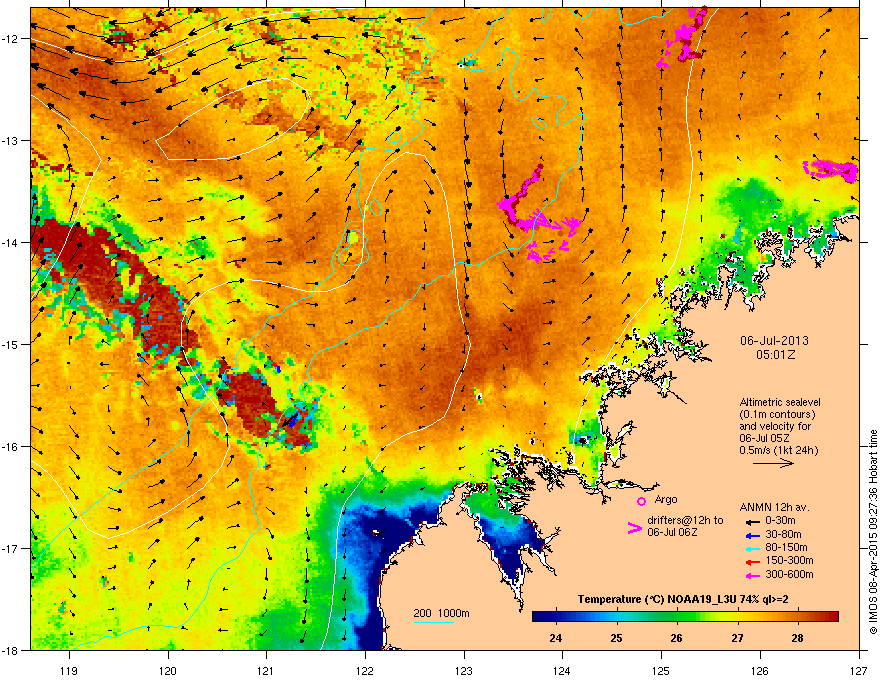Click the blue 30-80m legend arrow
The height and width of the screenshot is (680, 880).
[x=752, y=535]
